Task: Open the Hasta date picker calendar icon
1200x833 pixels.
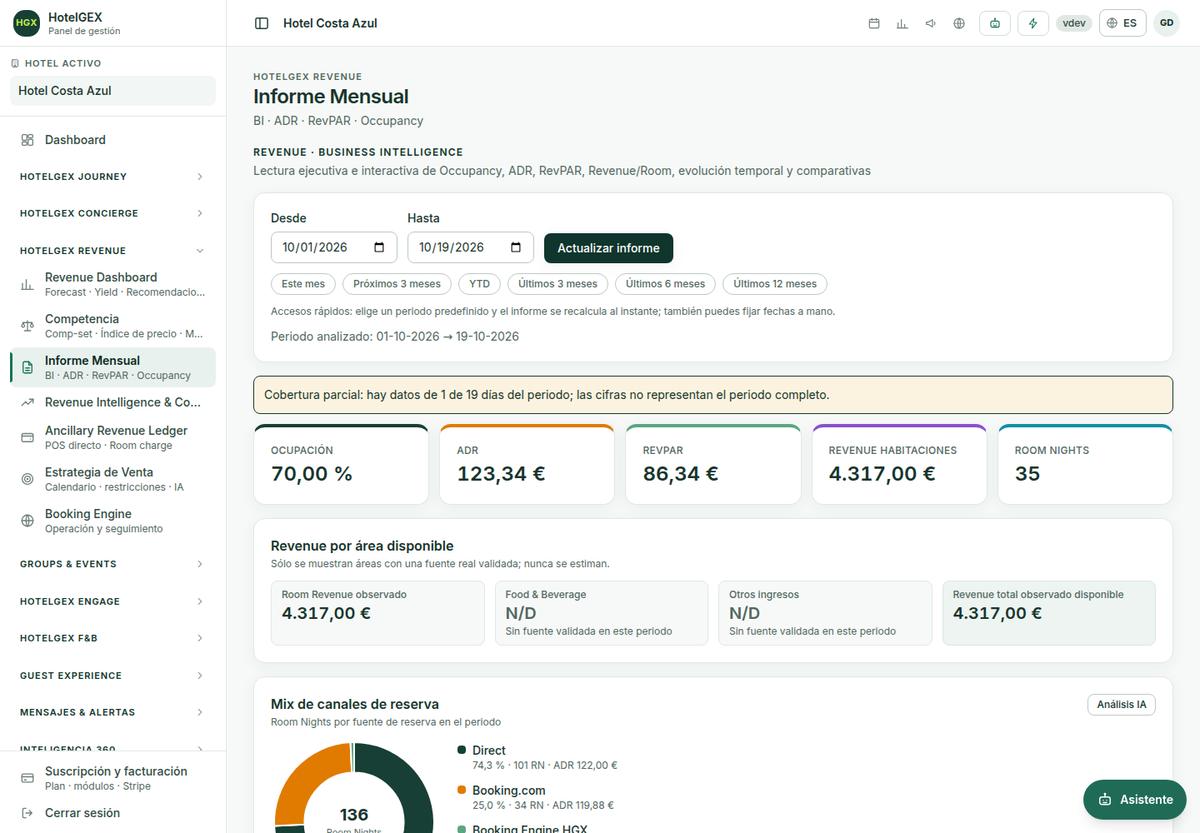Action: pyautogui.click(x=516, y=248)
